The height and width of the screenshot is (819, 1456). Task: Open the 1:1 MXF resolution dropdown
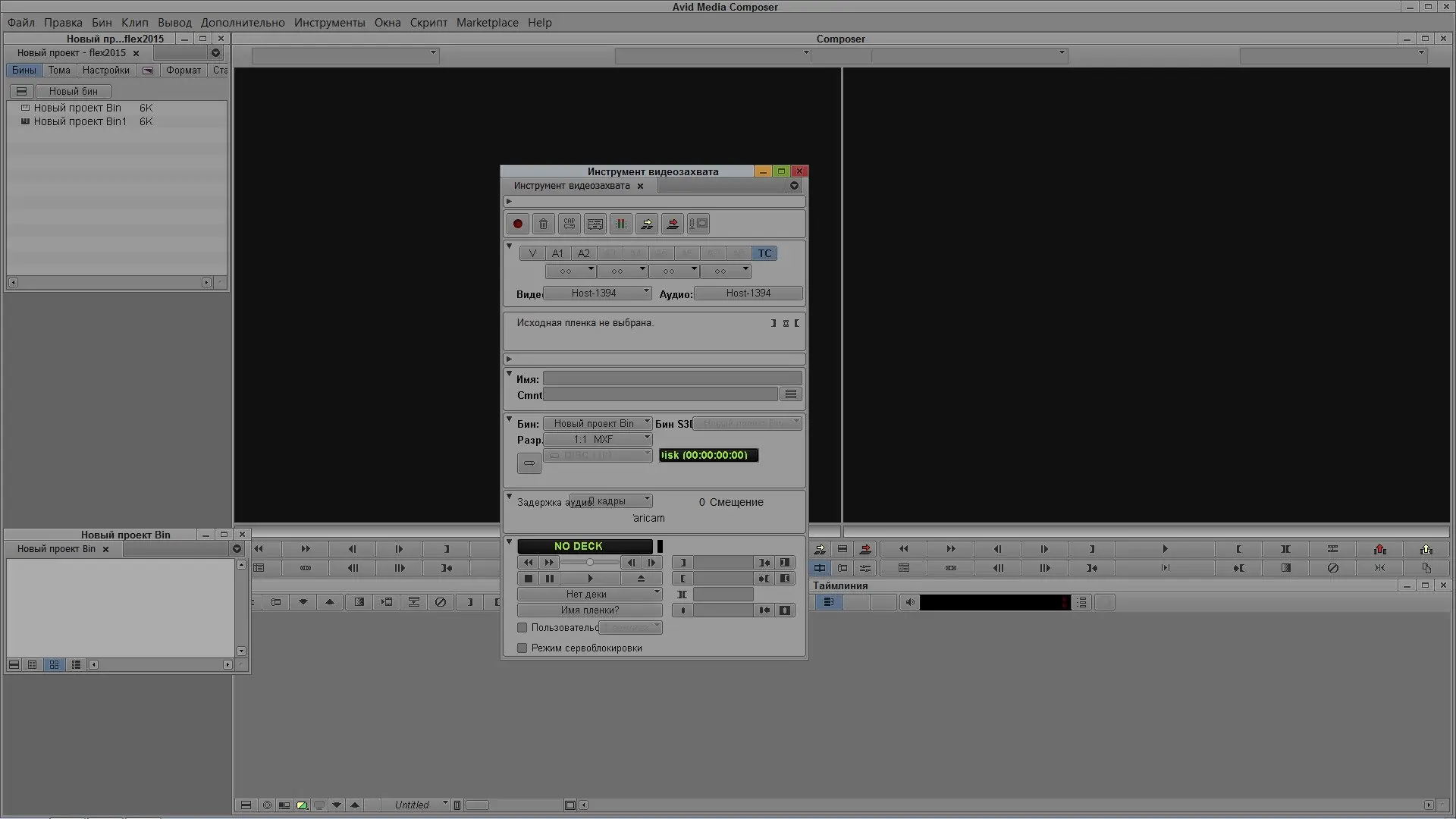click(598, 440)
